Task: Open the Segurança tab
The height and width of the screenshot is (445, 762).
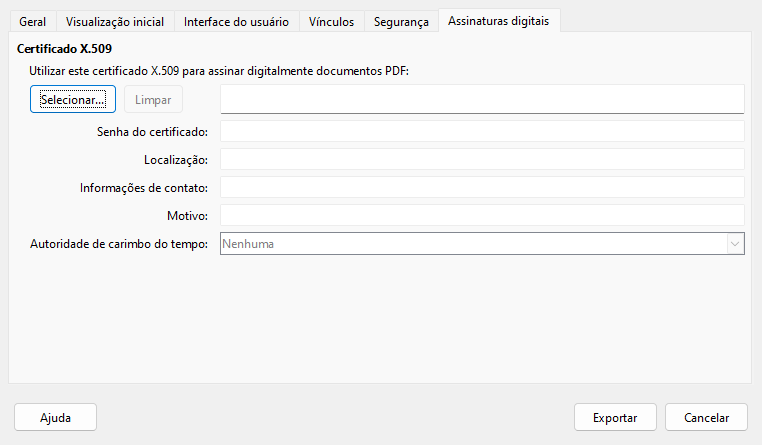Action: pos(401,21)
